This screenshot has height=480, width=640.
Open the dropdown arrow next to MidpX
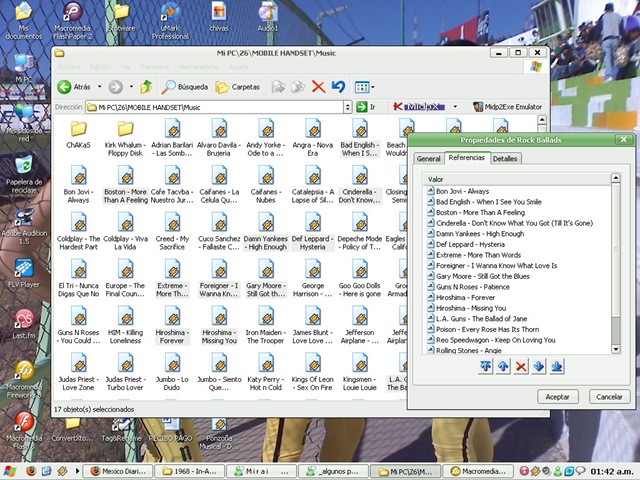455,107
